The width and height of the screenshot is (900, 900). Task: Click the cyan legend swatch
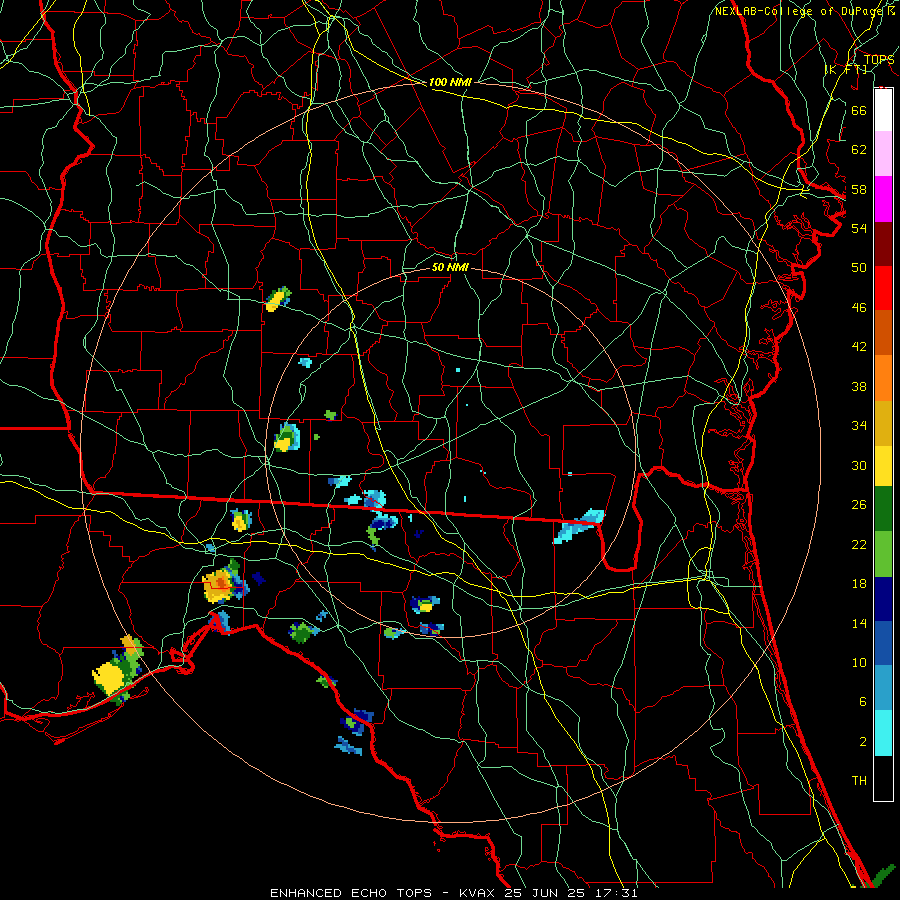pyautogui.click(x=883, y=733)
